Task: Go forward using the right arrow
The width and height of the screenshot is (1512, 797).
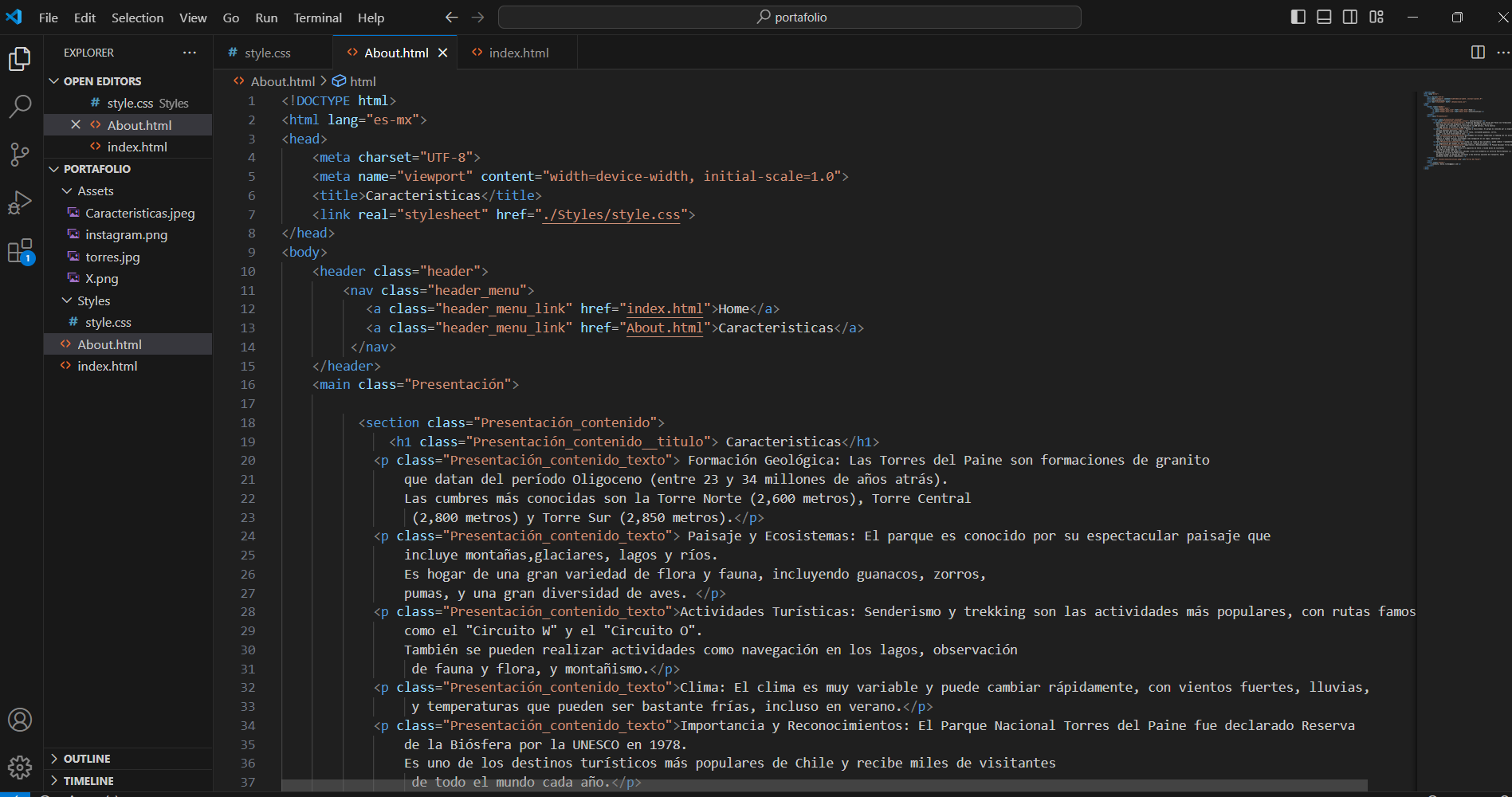Action: [477, 17]
